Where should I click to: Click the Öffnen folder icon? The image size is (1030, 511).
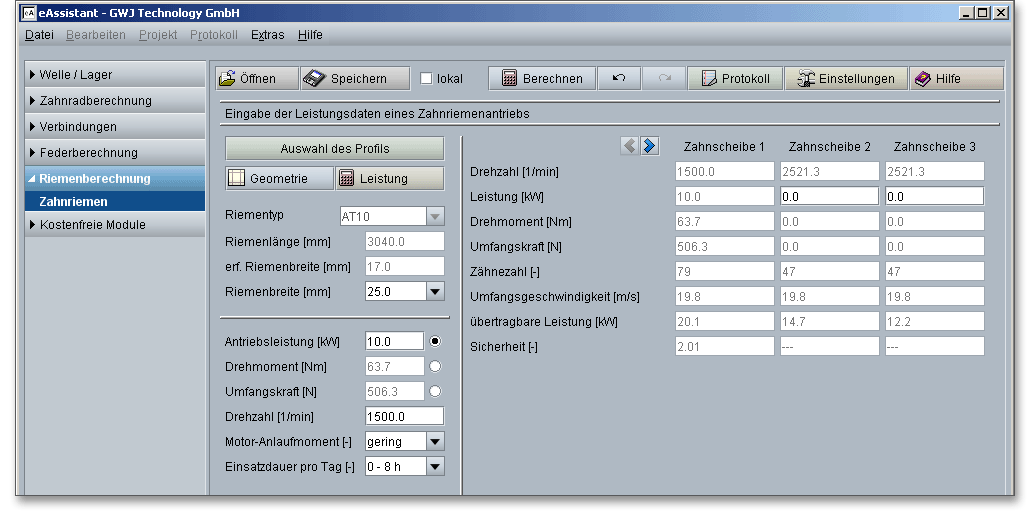[x=228, y=79]
